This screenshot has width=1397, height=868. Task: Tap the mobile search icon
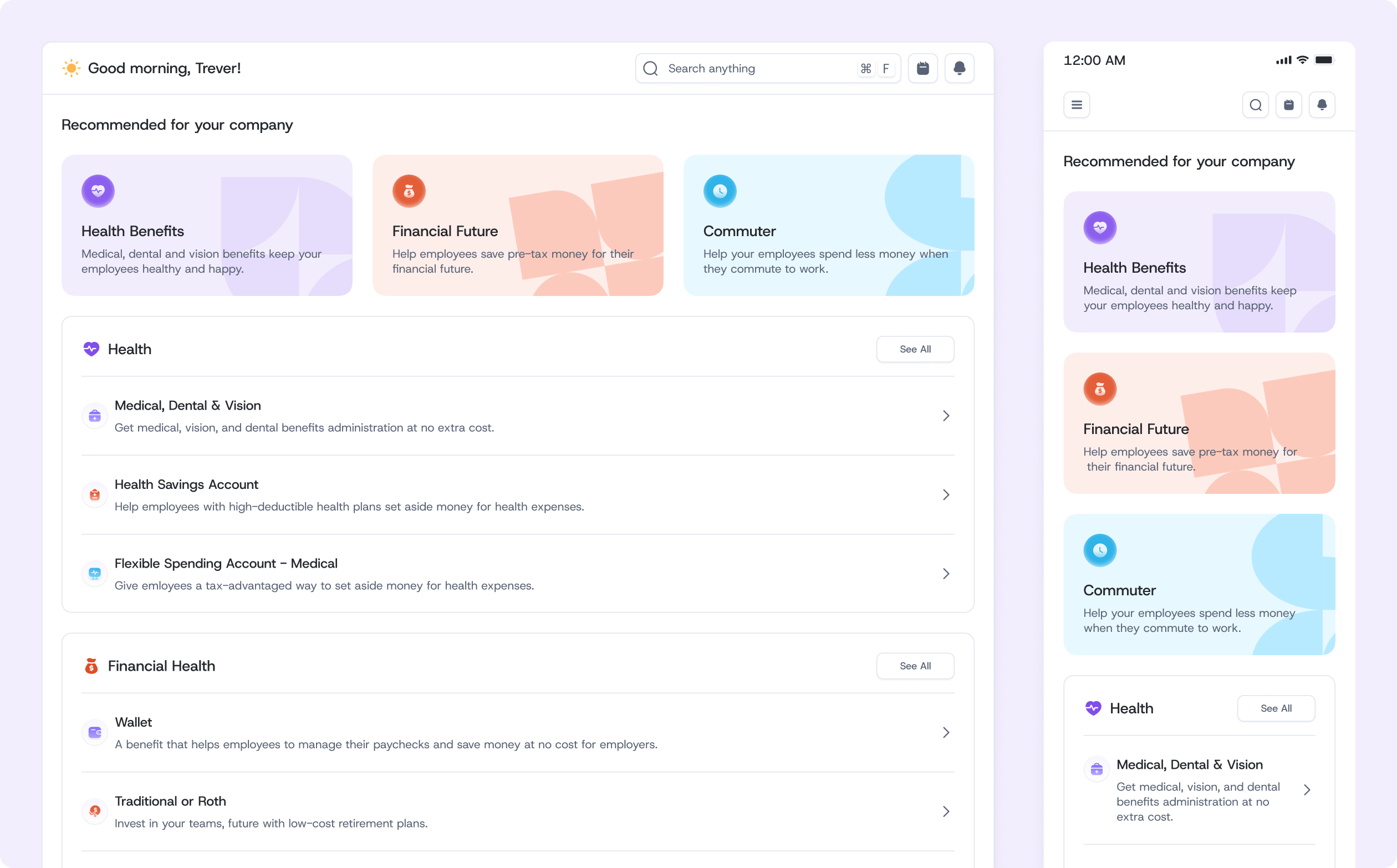1255,105
